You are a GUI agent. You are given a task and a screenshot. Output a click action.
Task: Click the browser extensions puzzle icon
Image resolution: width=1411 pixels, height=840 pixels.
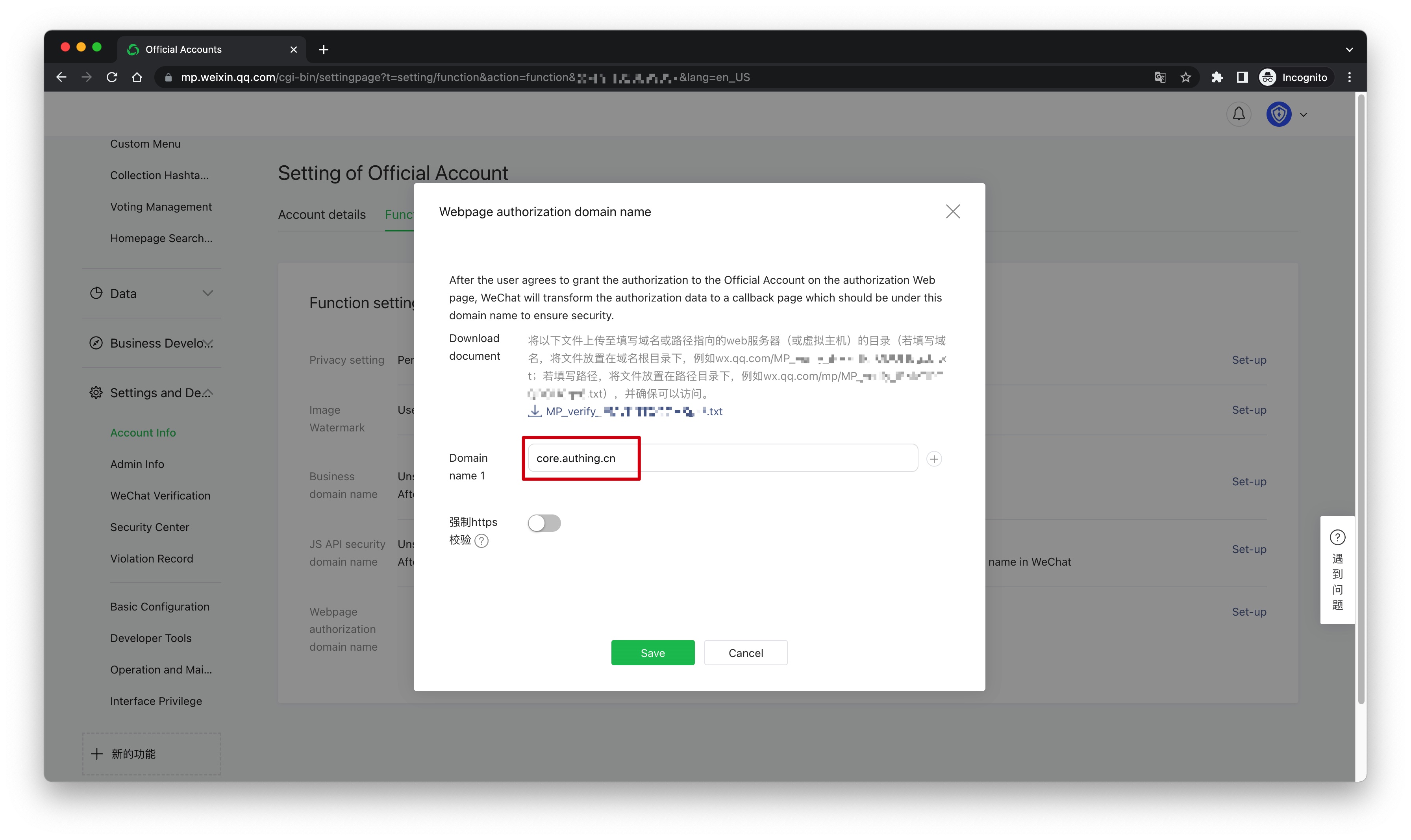click(1217, 78)
